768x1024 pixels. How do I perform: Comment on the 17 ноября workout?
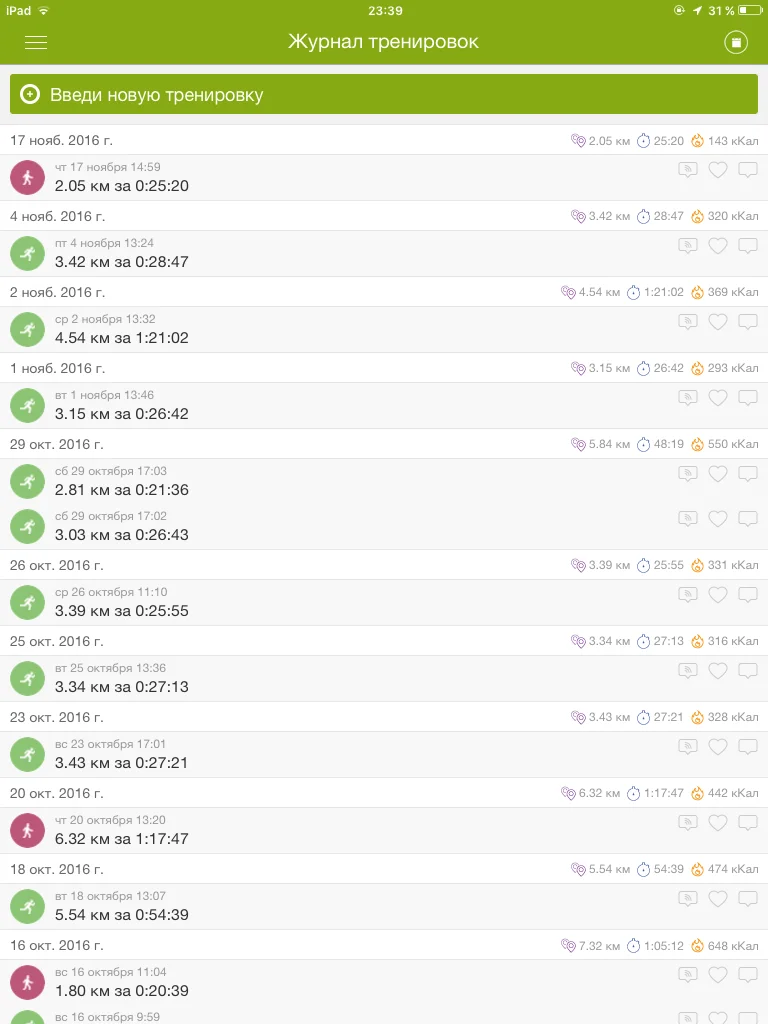[x=747, y=170]
